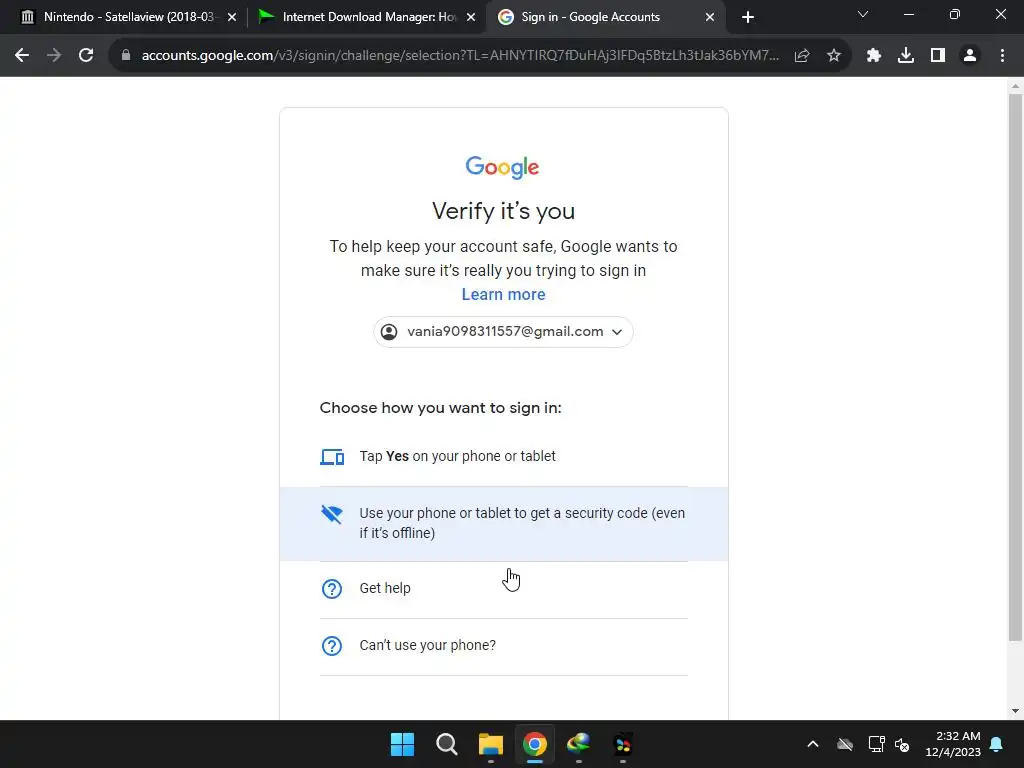The image size is (1024, 768).
Task: Open the Chrome profile avatar
Action: [970, 56]
